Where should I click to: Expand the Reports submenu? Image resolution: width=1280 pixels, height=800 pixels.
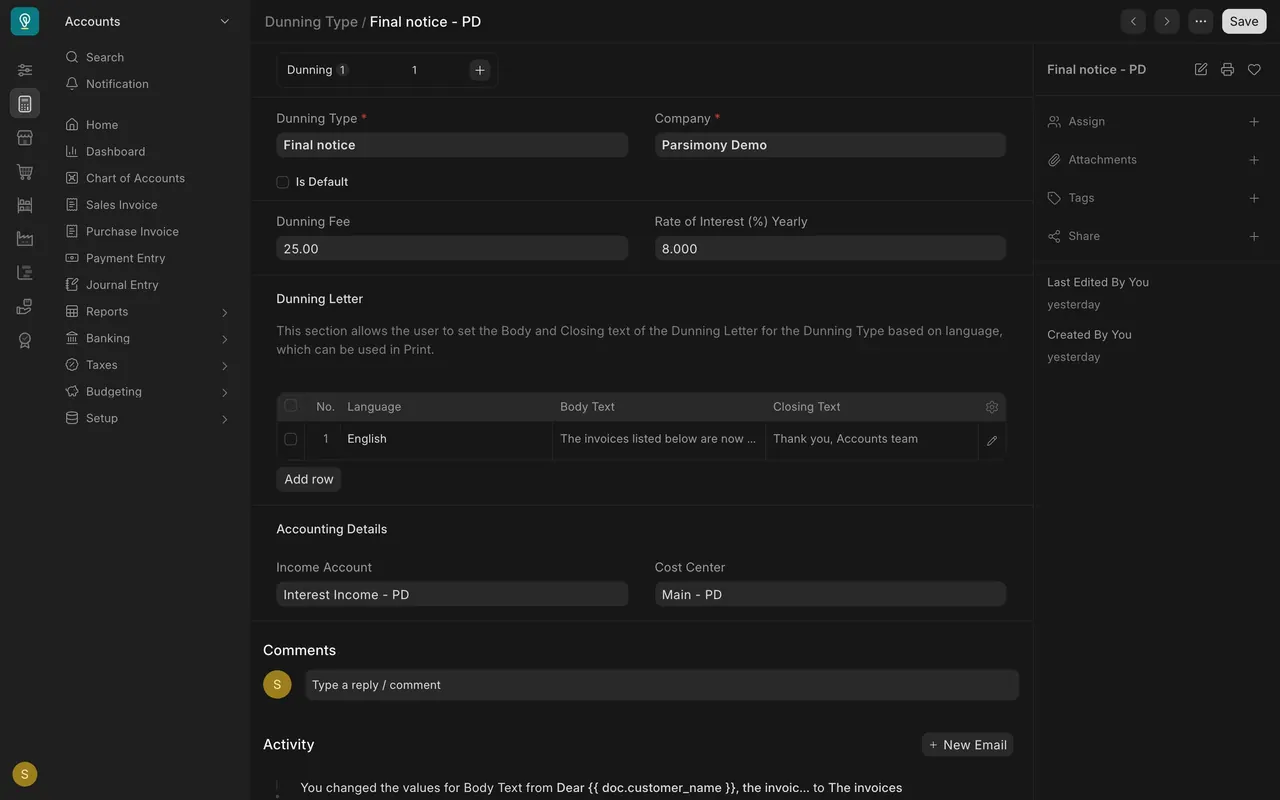tap(224, 312)
